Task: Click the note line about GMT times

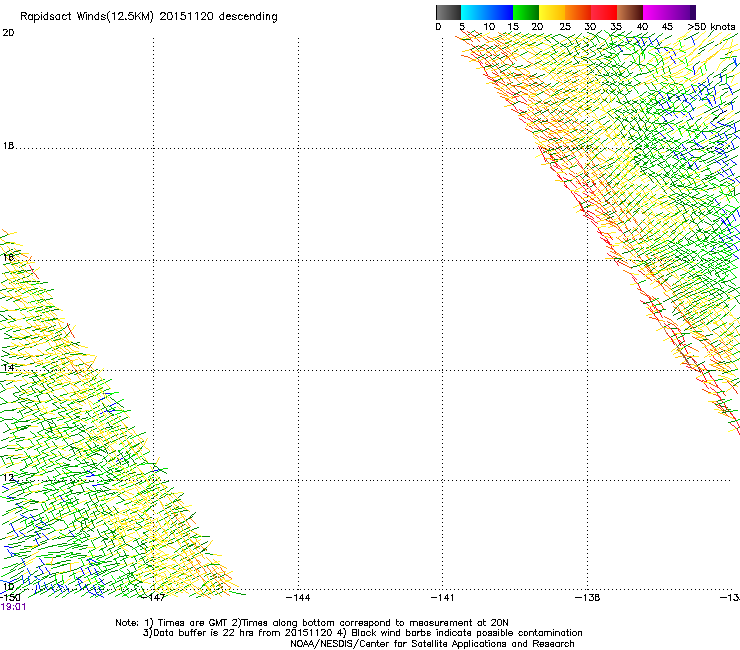Action: [312, 623]
